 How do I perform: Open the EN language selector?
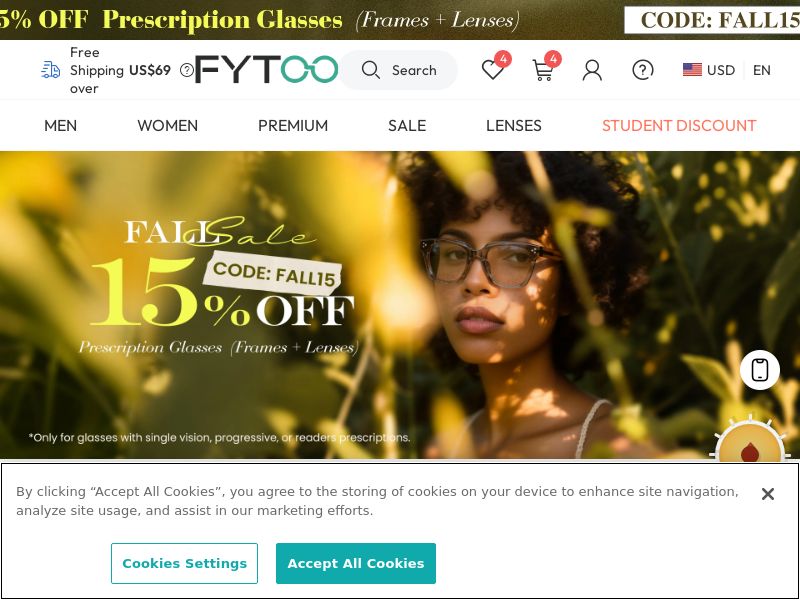click(x=761, y=70)
